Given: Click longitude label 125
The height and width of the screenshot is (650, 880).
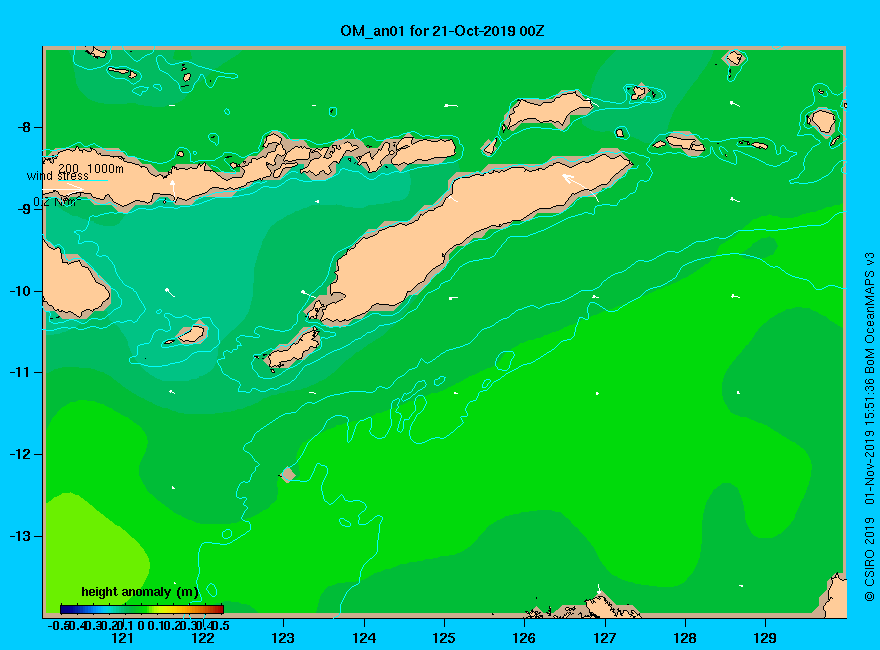Looking at the screenshot, I should (x=444, y=638).
